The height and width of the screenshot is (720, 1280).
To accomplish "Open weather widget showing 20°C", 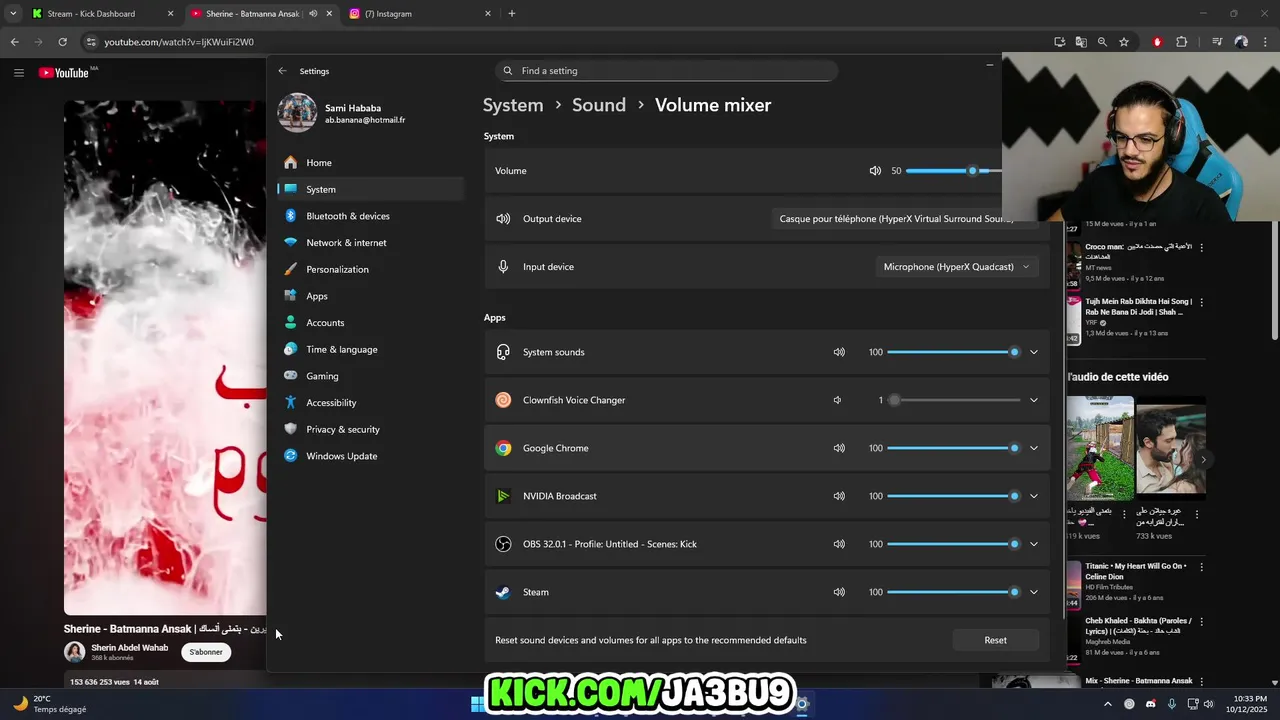I will coord(50,704).
